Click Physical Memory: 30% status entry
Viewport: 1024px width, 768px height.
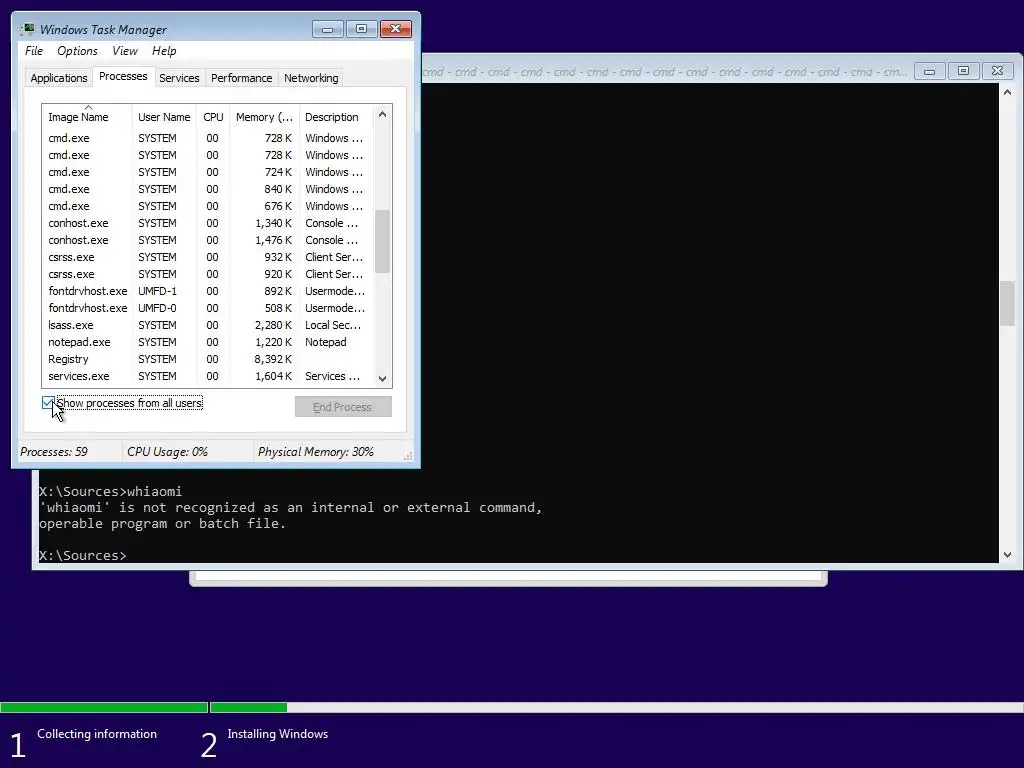click(x=315, y=452)
